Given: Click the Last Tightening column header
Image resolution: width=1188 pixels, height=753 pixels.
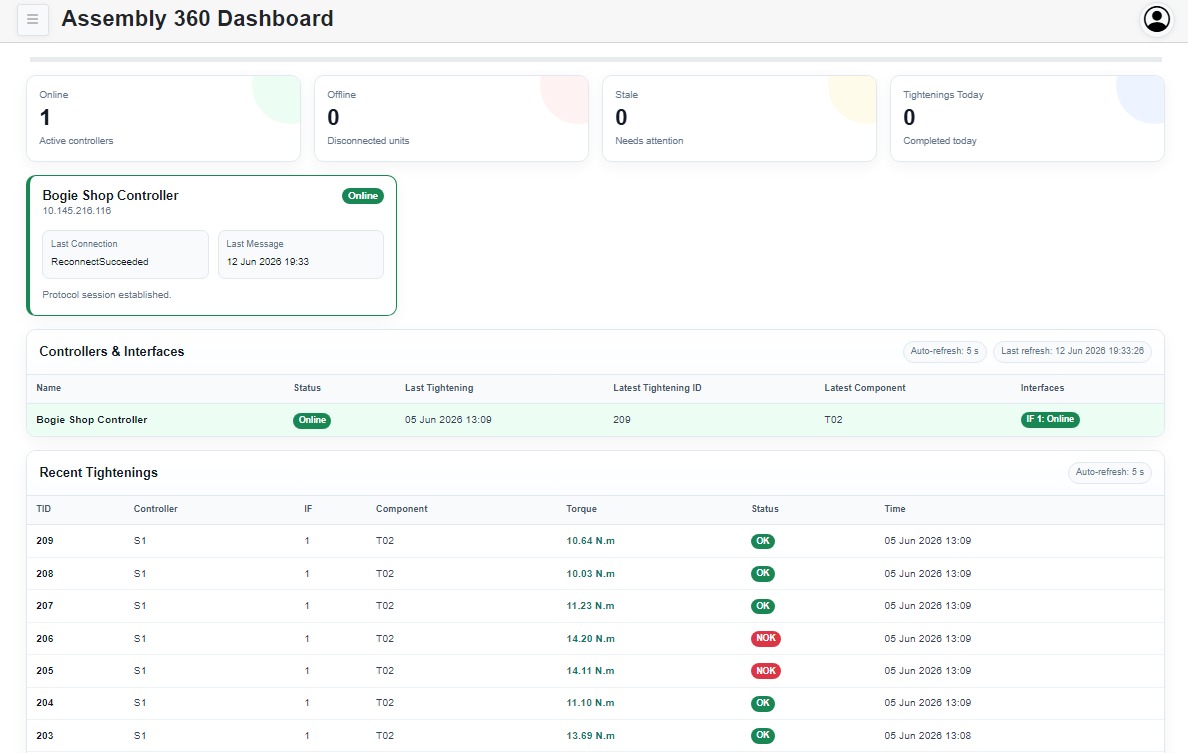Looking at the screenshot, I should [439, 388].
